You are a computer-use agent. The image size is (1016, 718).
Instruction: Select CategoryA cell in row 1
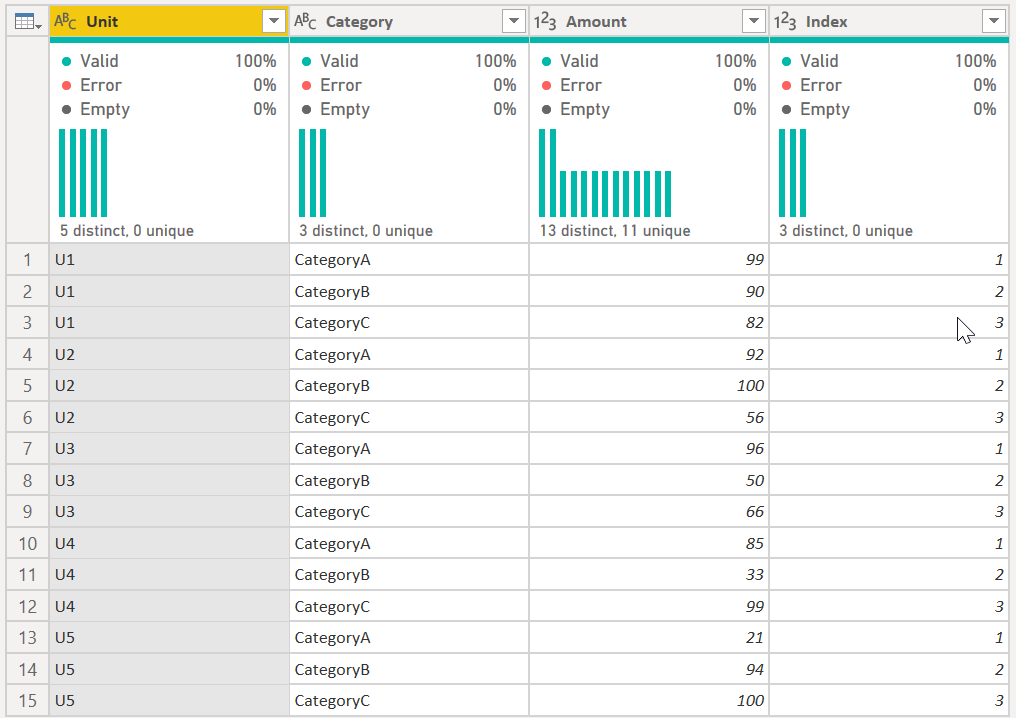click(x=409, y=260)
